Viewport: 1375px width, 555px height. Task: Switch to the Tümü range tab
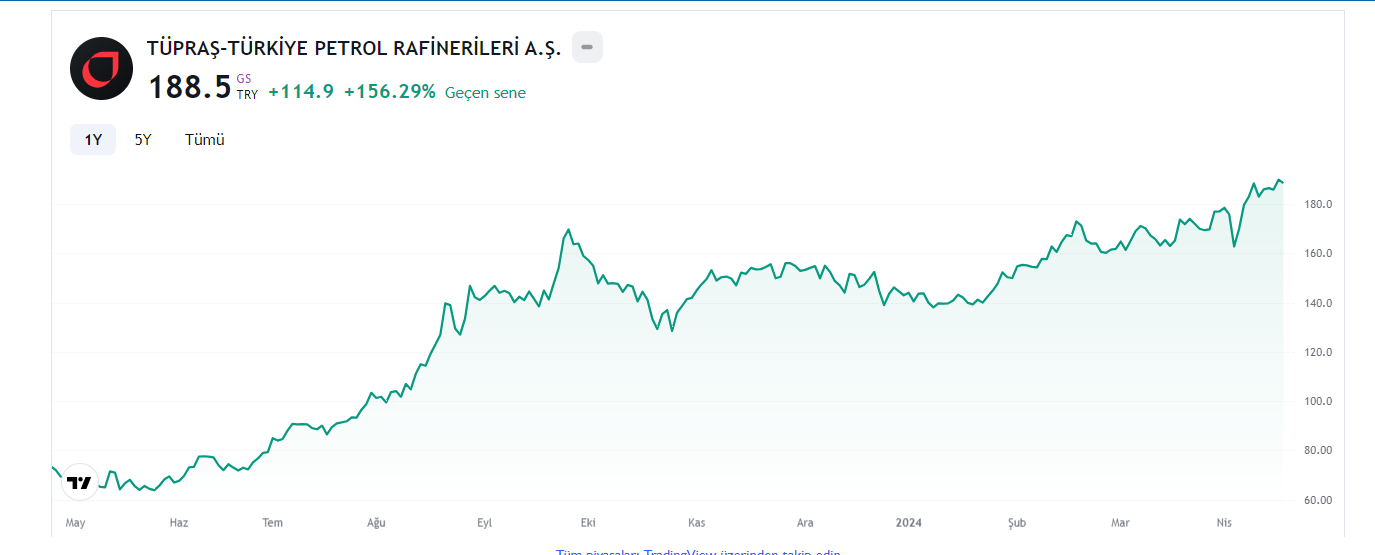[205, 140]
